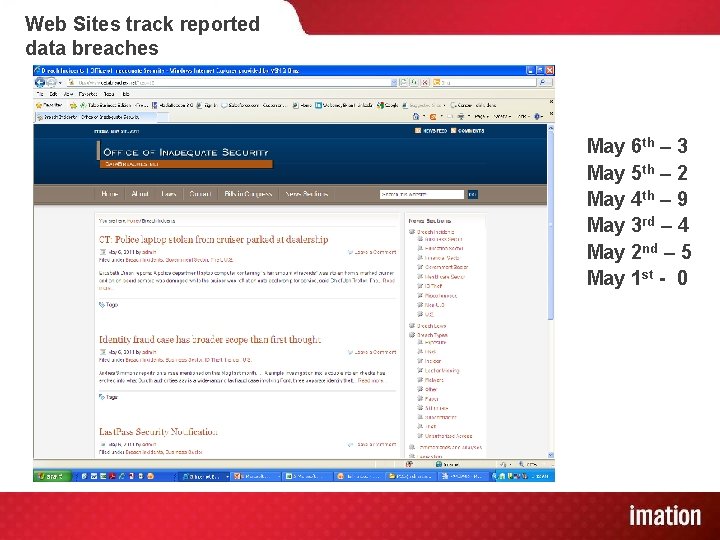Click the orange Firefox quick launch icon
This screenshot has height=540, width=720.
pyautogui.click(x=150, y=476)
